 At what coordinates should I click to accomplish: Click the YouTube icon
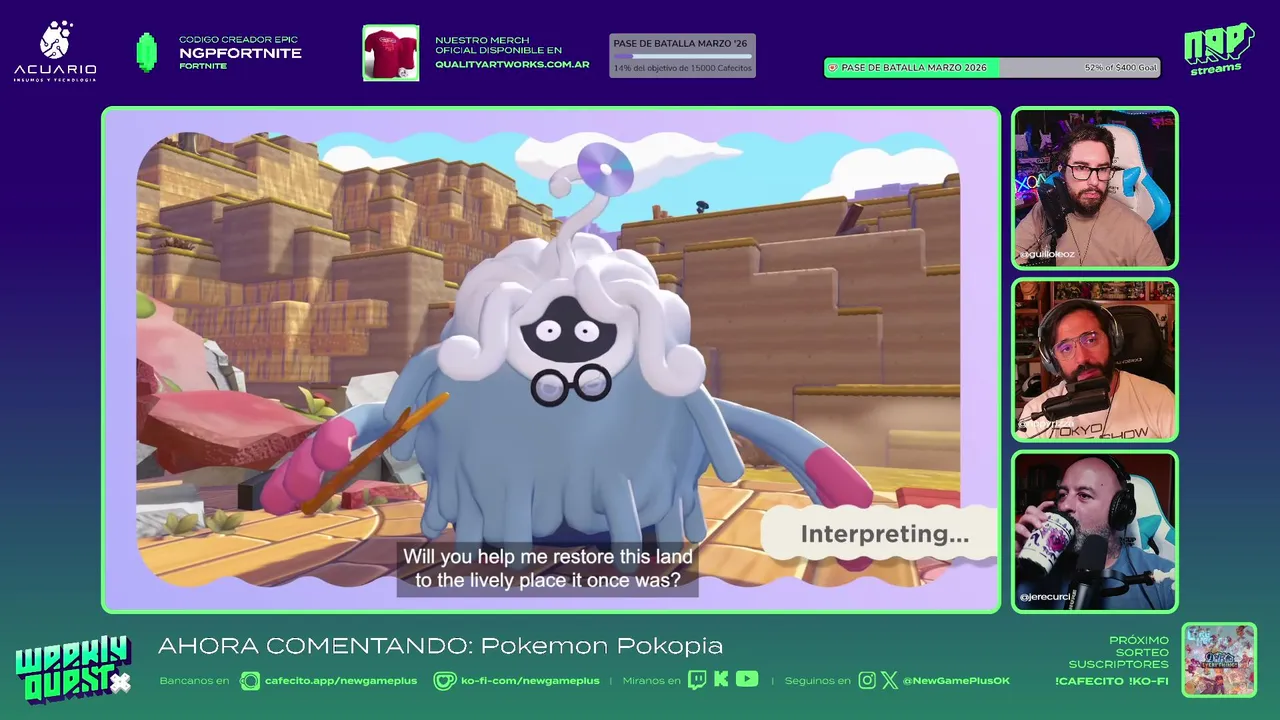(x=747, y=679)
